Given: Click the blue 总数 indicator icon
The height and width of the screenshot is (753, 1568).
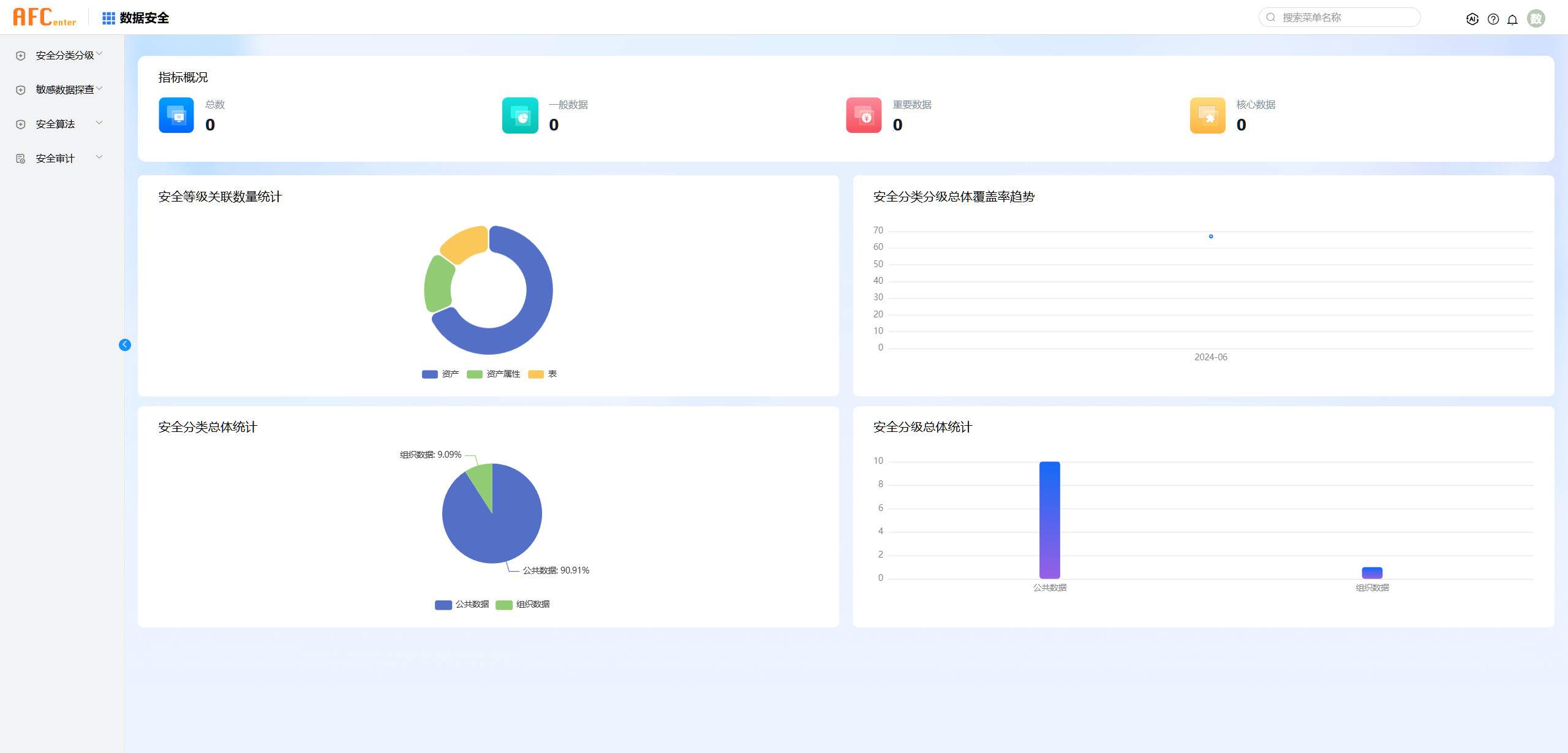Looking at the screenshot, I should [176, 115].
